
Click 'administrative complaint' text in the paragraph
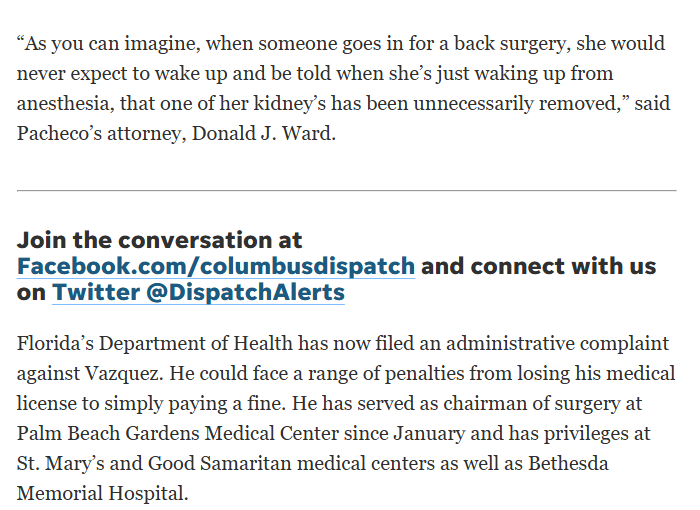point(558,343)
